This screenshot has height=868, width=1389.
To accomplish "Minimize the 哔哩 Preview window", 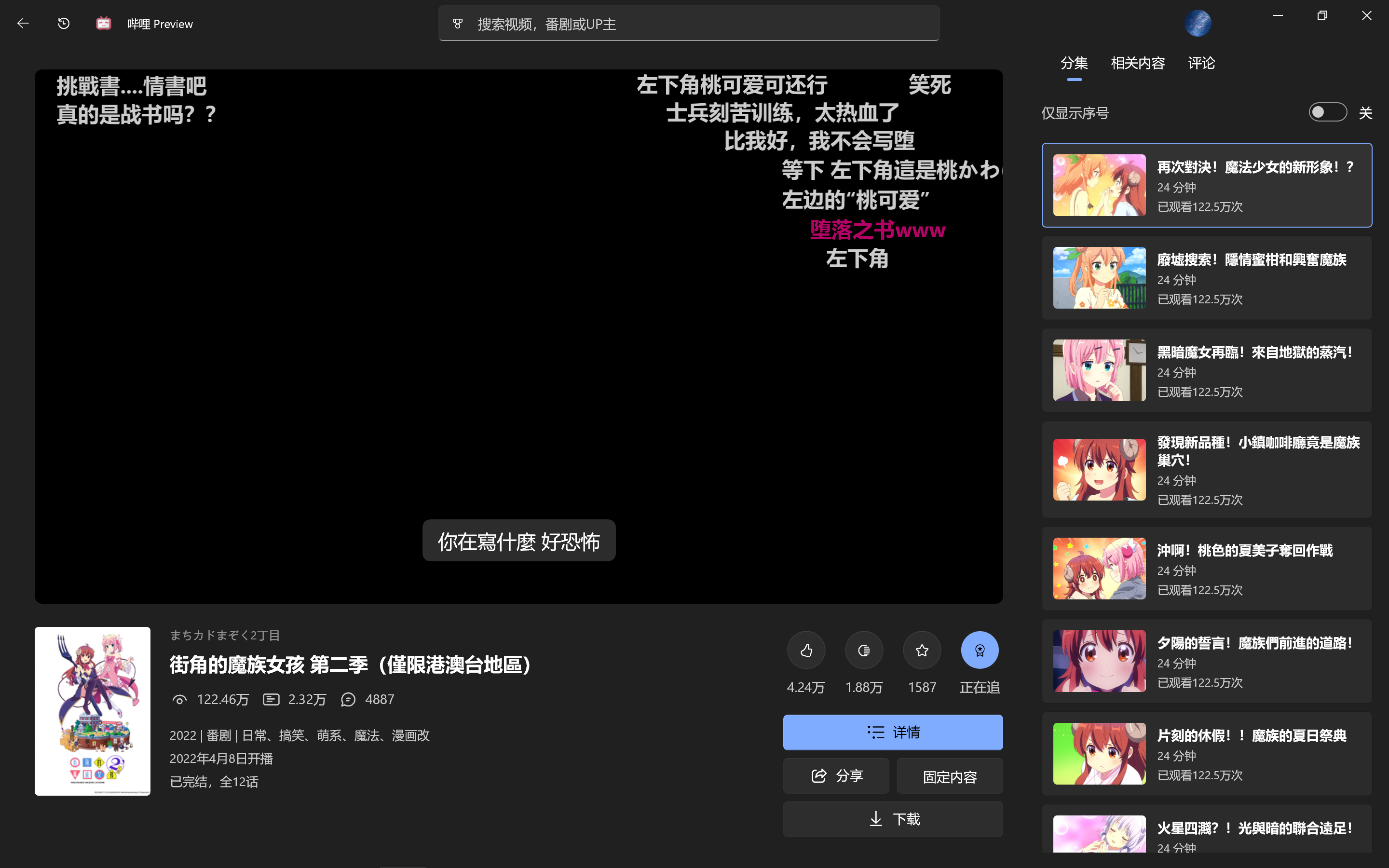I will [1278, 15].
